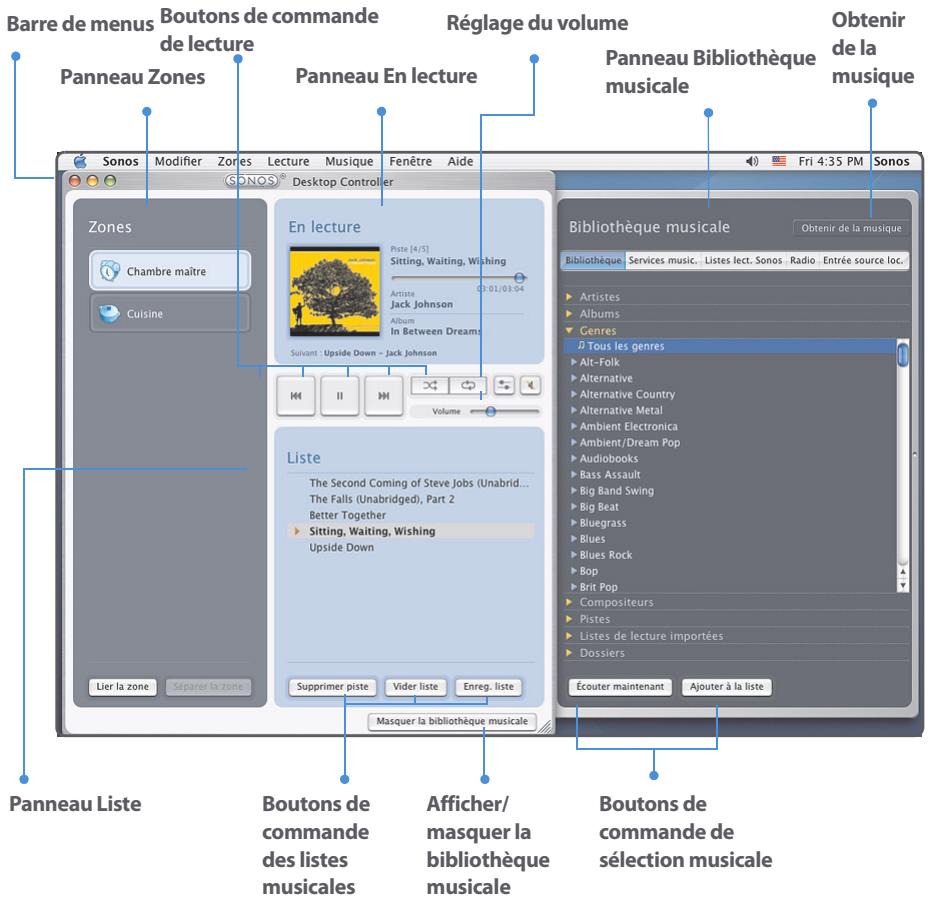
Task: Select the Big Band Swing genre
Action: [x=617, y=491]
